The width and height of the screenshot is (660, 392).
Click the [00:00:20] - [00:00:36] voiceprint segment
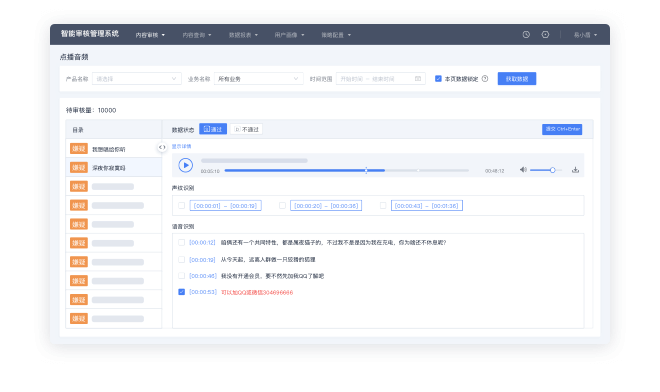point(326,205)
